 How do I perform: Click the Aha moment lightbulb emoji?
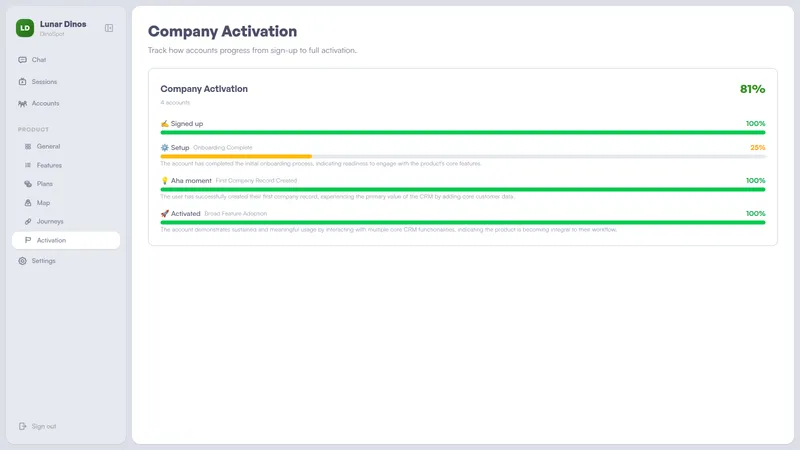pyautogui.click(x=164, y=181)
